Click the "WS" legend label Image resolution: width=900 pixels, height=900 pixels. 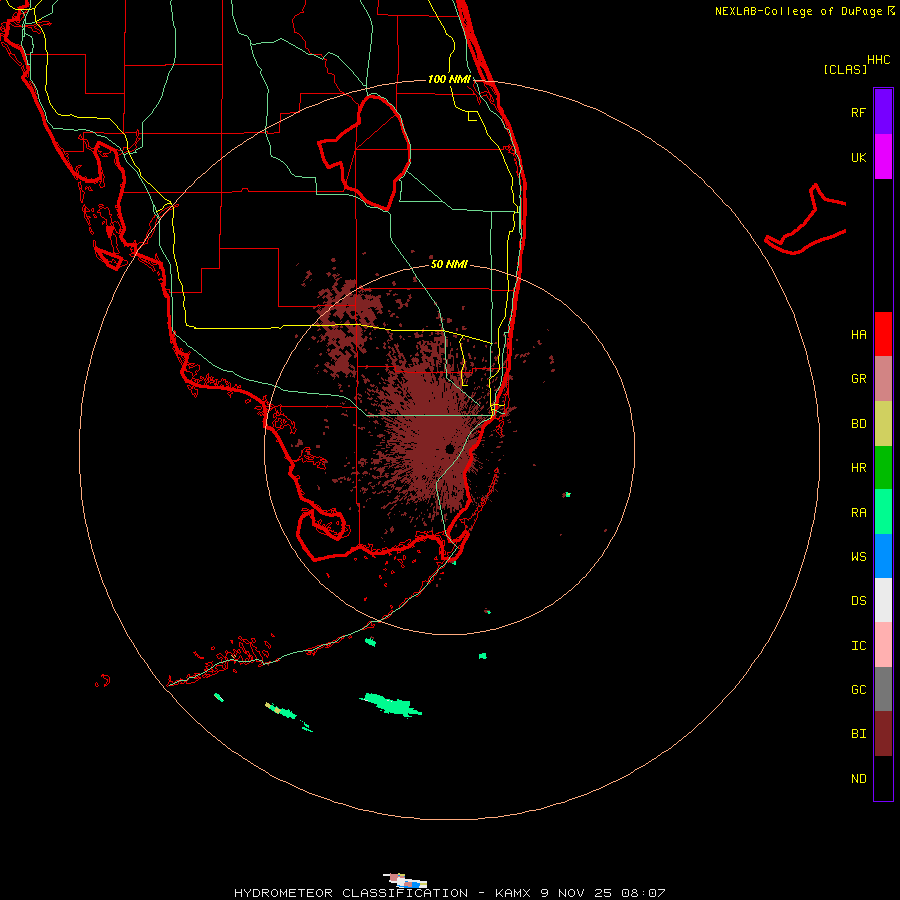[858, 556]
